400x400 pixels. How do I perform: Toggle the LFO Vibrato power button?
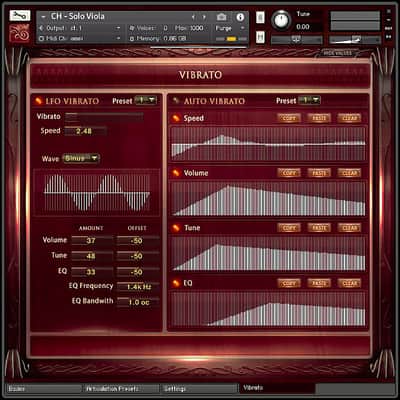coord(39,101)
